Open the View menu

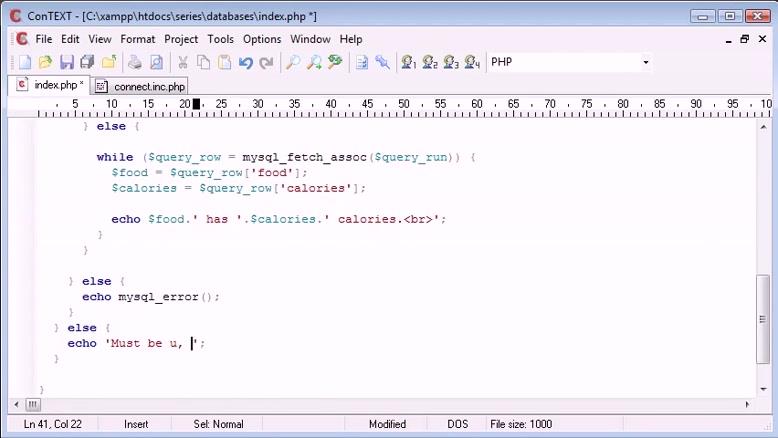click(x=100, y=39)
